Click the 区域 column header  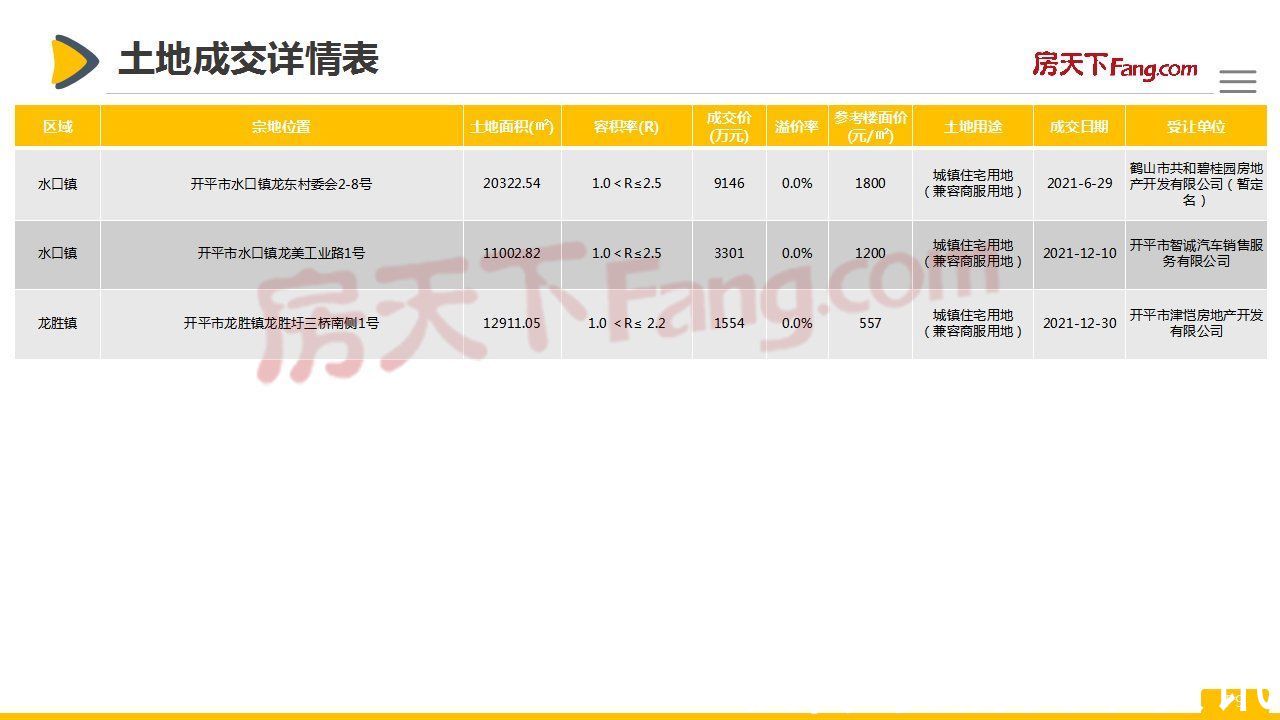coord(58,127)
